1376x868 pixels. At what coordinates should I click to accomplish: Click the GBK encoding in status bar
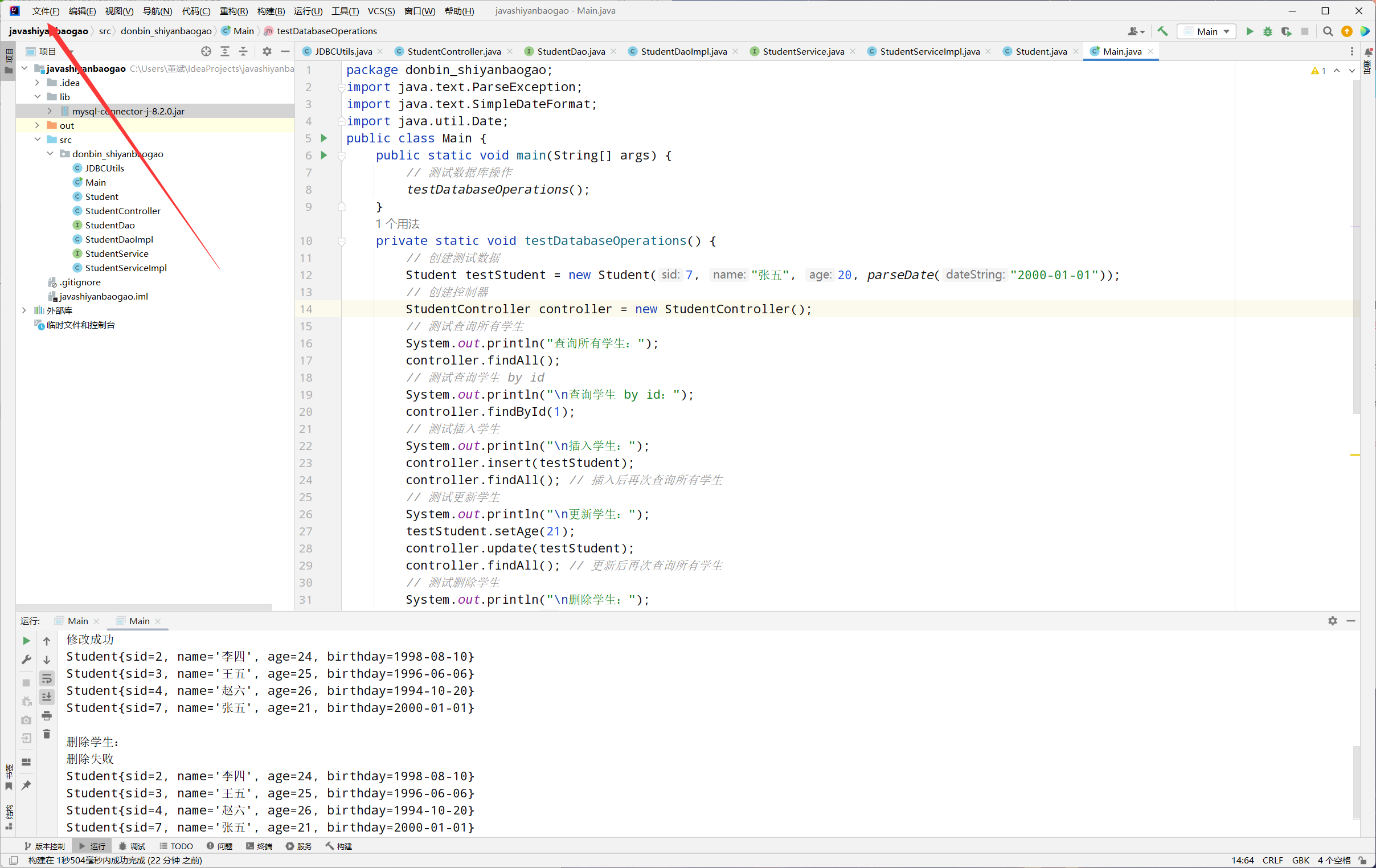[x=1301, y=860]
